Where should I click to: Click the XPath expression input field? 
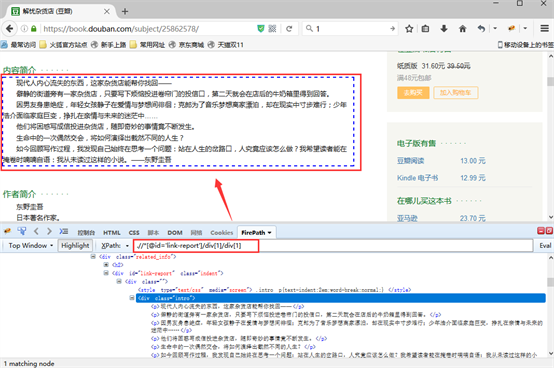click(333, 245)
